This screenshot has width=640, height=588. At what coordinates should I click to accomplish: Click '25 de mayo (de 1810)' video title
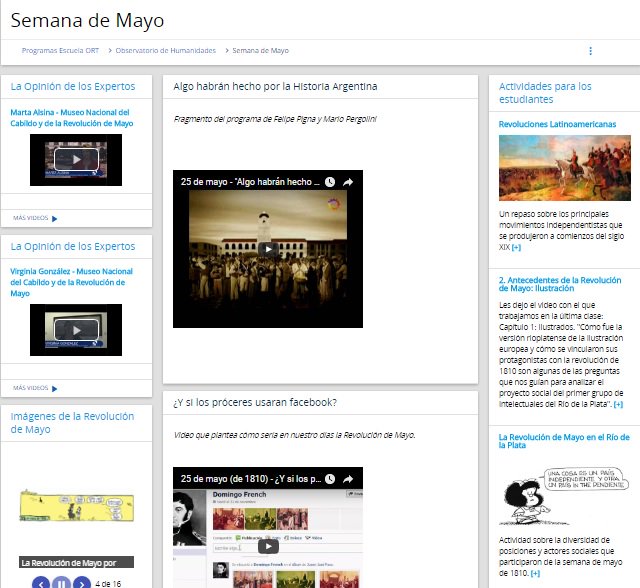coord(251,479)
